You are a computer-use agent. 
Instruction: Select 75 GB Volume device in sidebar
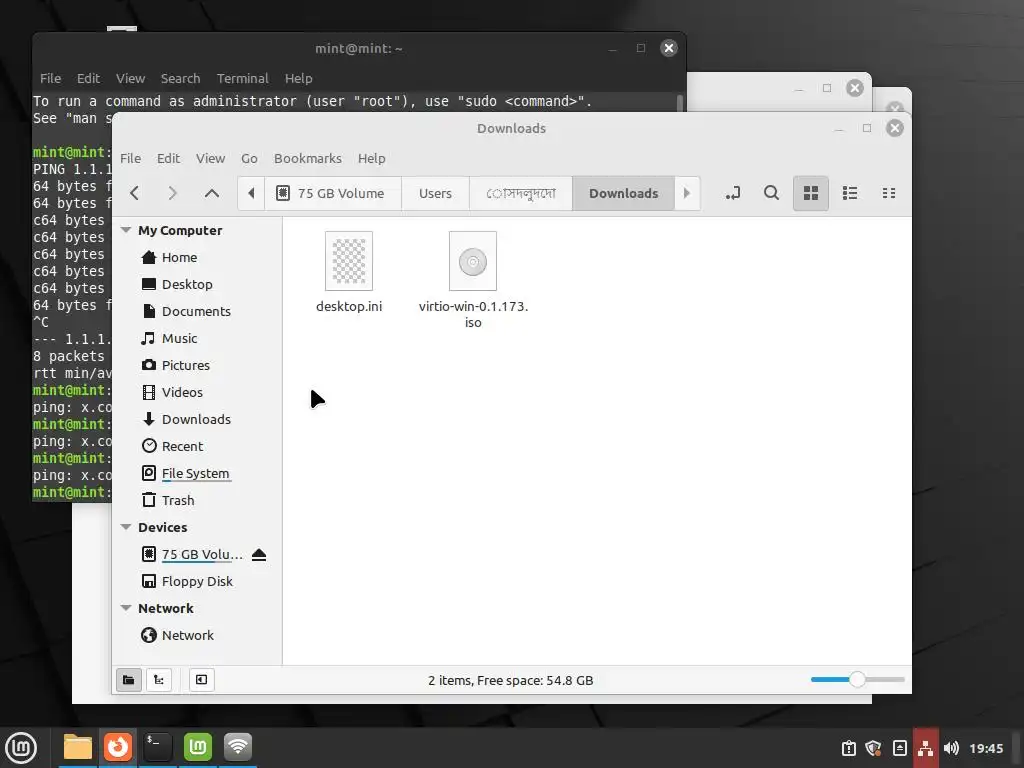click(202, 554)
